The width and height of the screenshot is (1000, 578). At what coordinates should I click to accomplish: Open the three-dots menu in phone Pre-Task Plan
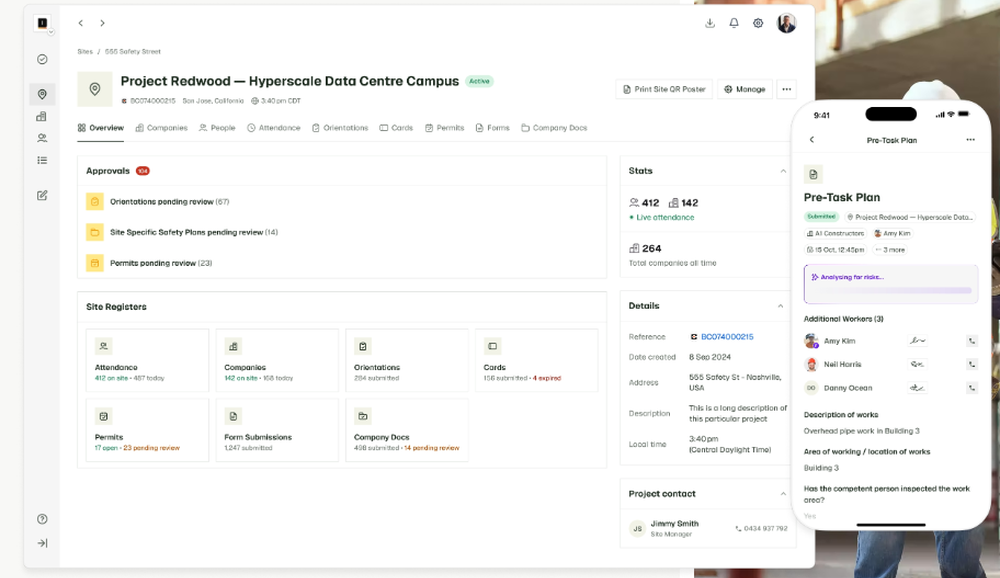[x=970, y=140]
